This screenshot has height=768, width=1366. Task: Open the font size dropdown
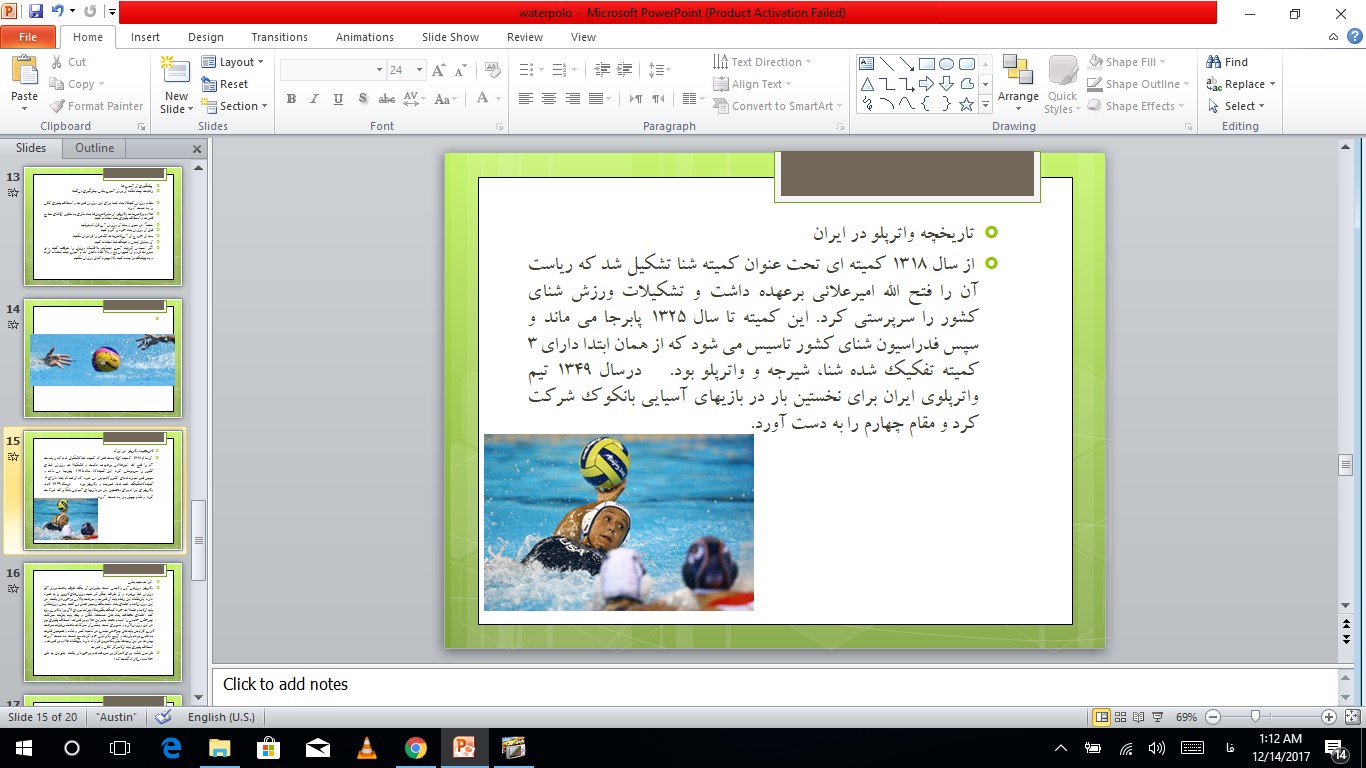click(x=420, y=70)
